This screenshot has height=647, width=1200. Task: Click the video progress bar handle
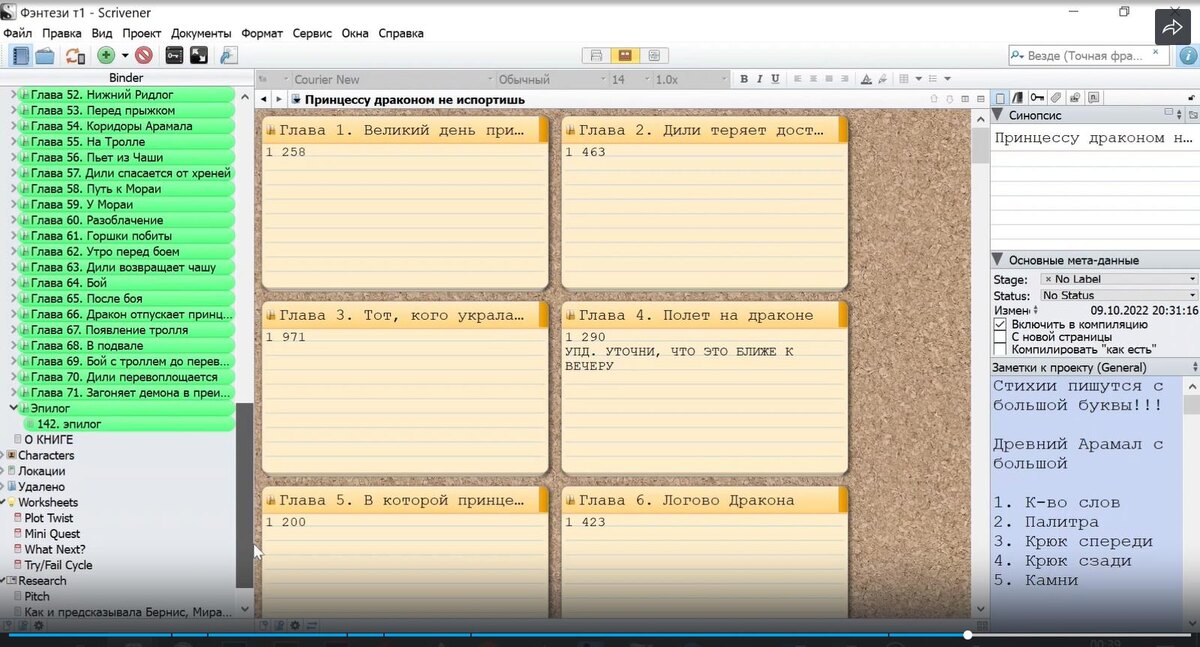click(x=968, y=635)
